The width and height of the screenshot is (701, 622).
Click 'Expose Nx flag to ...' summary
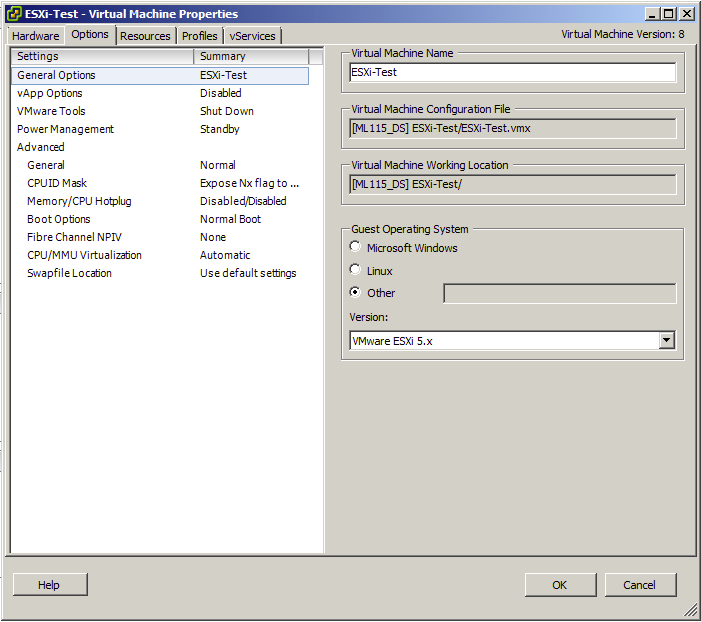tap(249, 183)
